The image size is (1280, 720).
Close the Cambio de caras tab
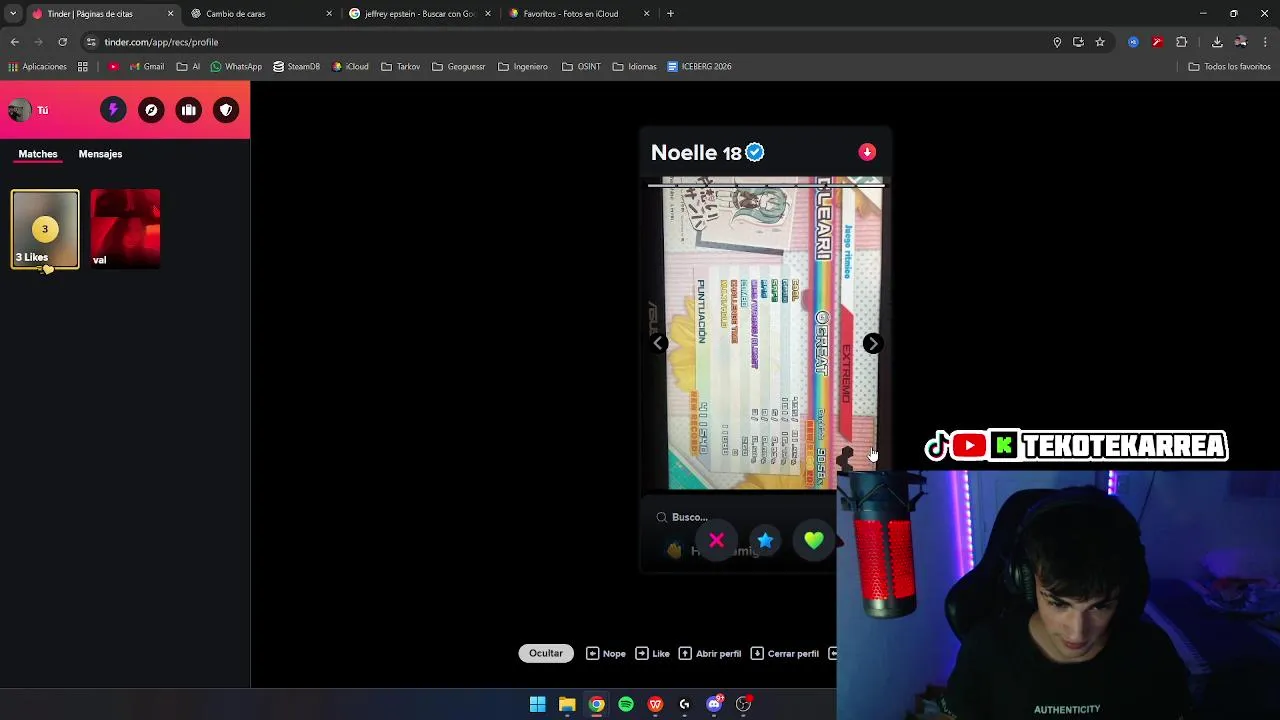tap(329, 14)
